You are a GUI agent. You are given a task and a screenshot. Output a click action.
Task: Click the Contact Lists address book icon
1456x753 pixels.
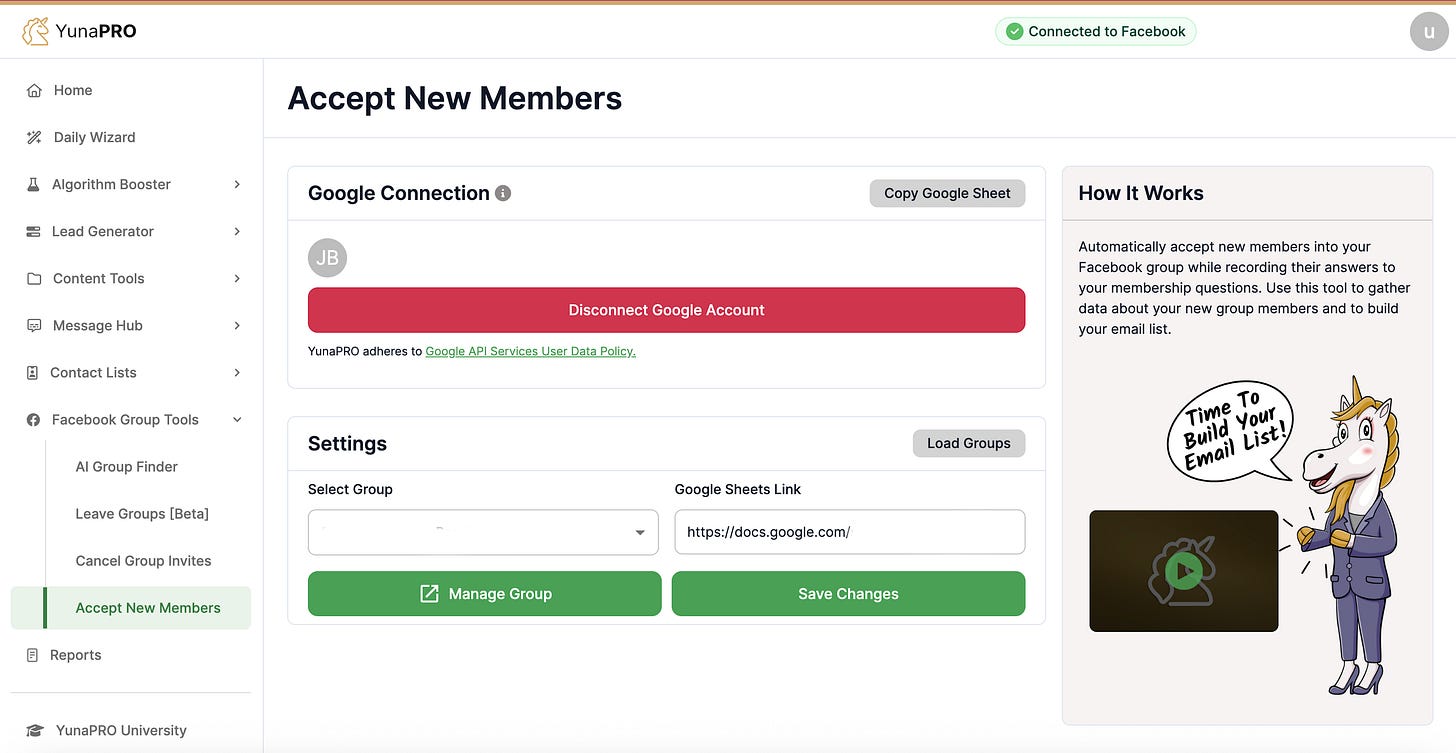32,372
